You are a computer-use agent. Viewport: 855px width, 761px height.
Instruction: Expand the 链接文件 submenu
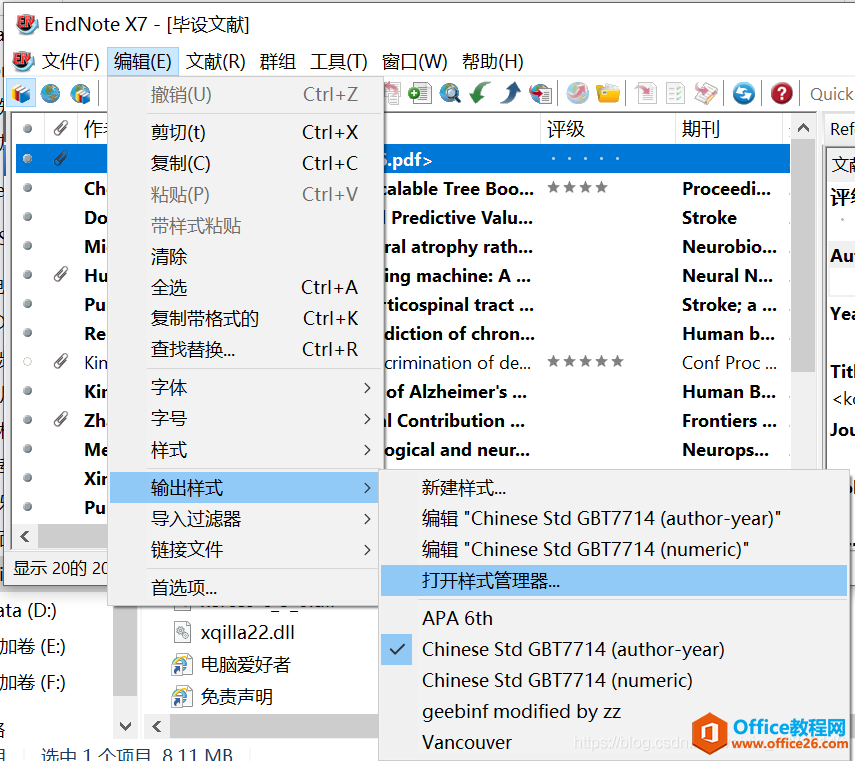tap(244, 549)
